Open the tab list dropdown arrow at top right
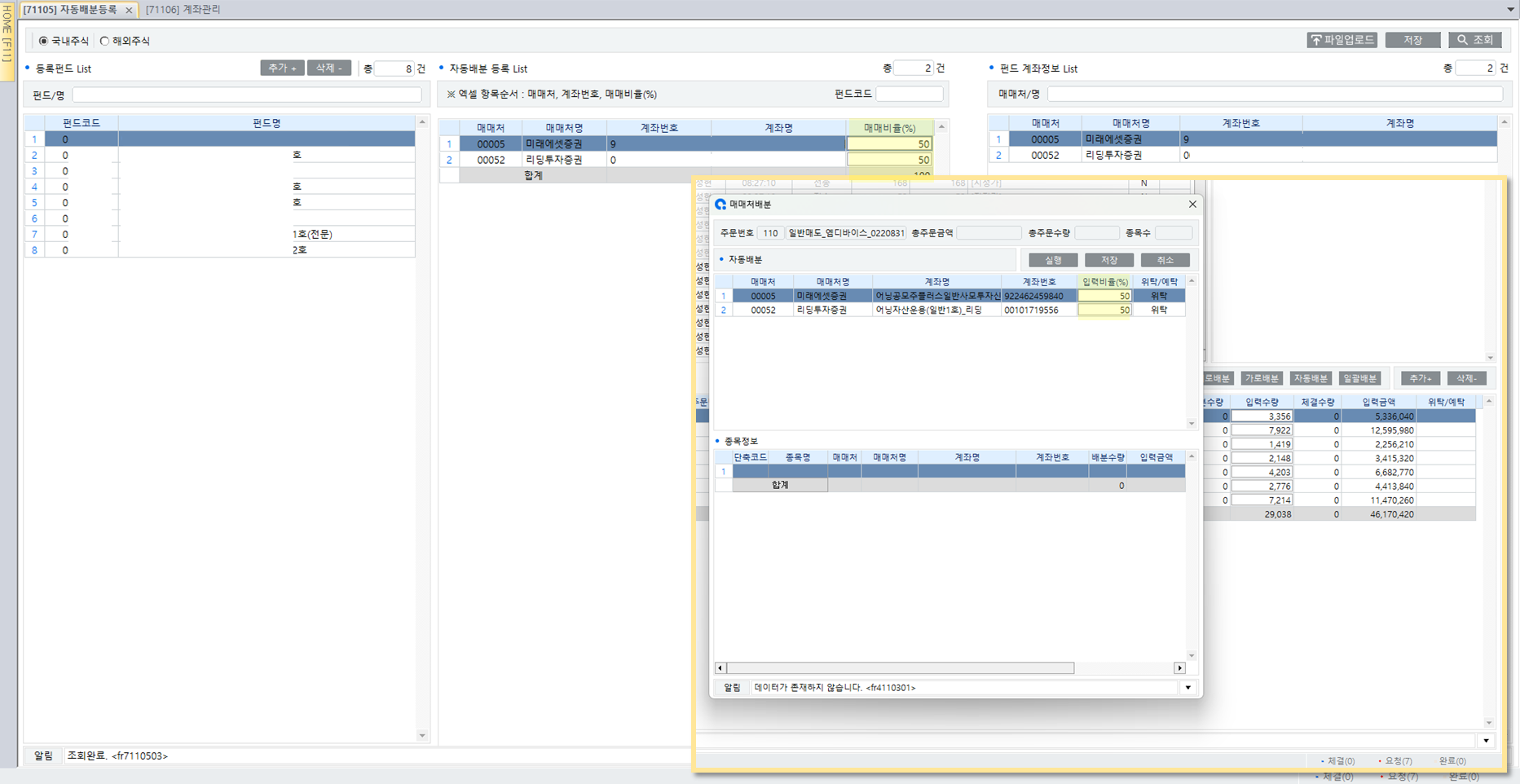The width and height of the screenshot is (1520, 784). point(1510,10)
